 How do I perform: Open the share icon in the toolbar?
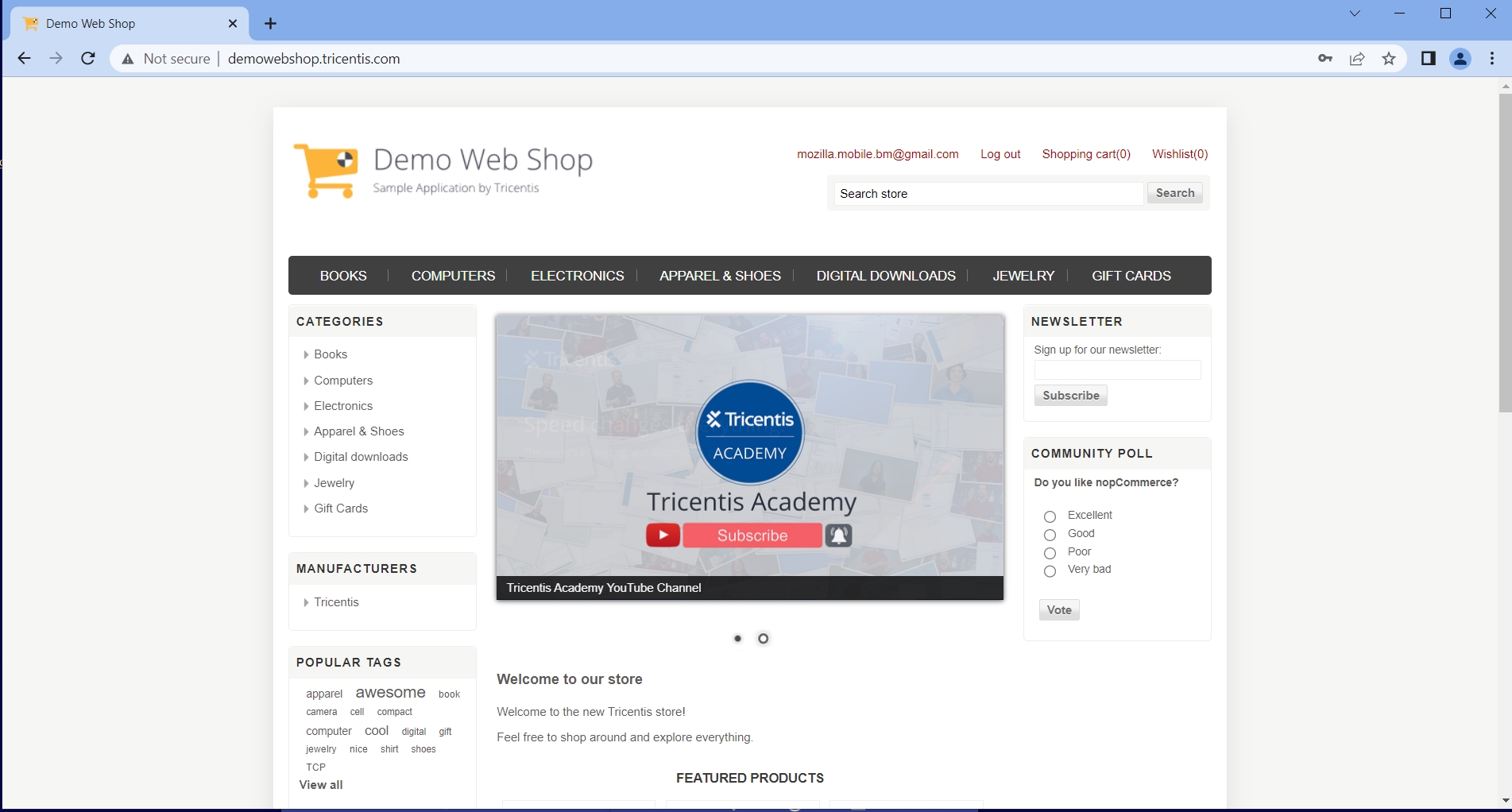pyautogui.click(x=1356, y=58)
